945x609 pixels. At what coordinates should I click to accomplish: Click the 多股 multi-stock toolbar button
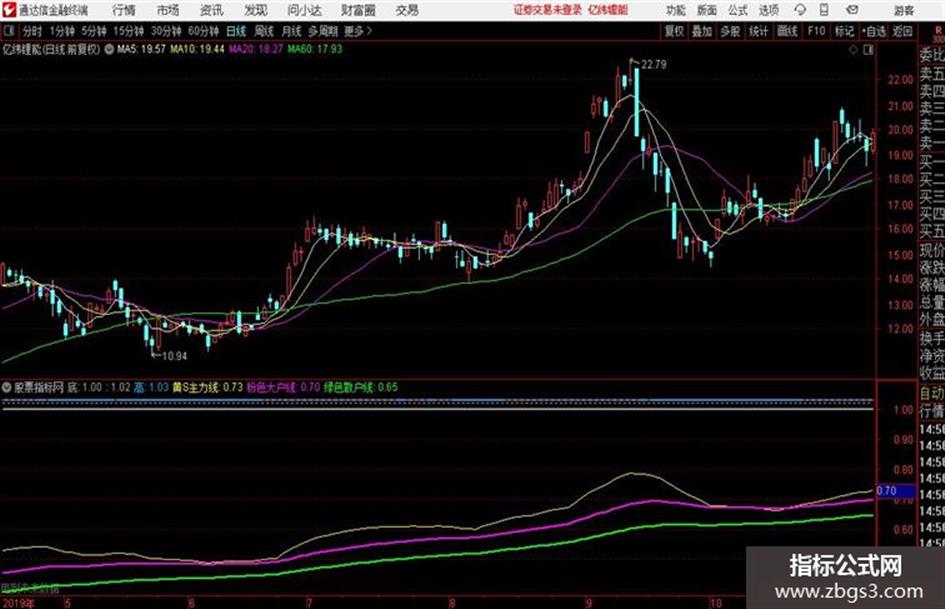730,31
